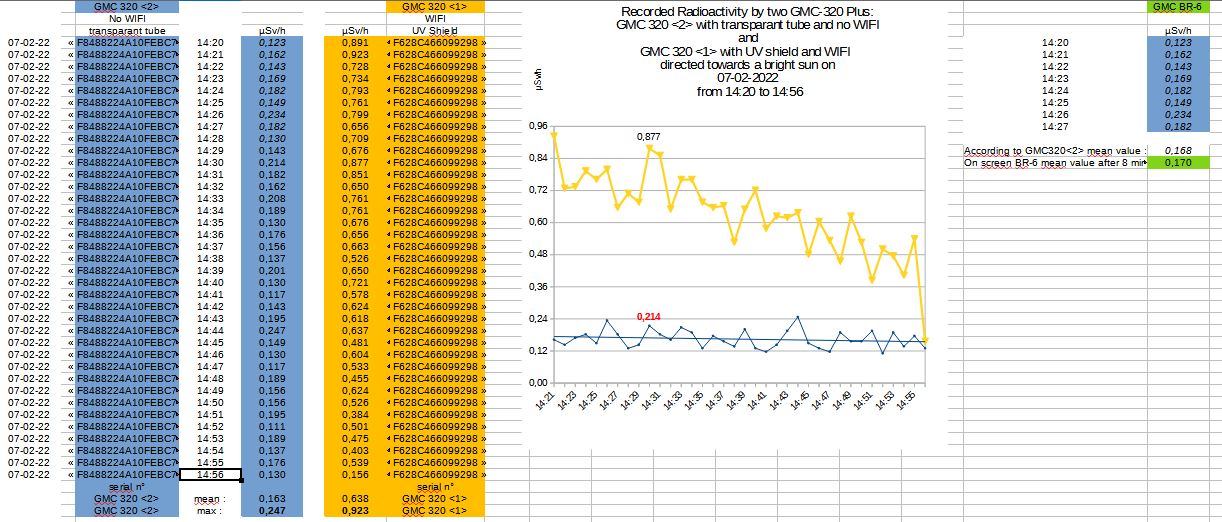Screen dimensions: 1222x522
Task: Select the bold 0,247 max value cell
Action: [270, 510]
